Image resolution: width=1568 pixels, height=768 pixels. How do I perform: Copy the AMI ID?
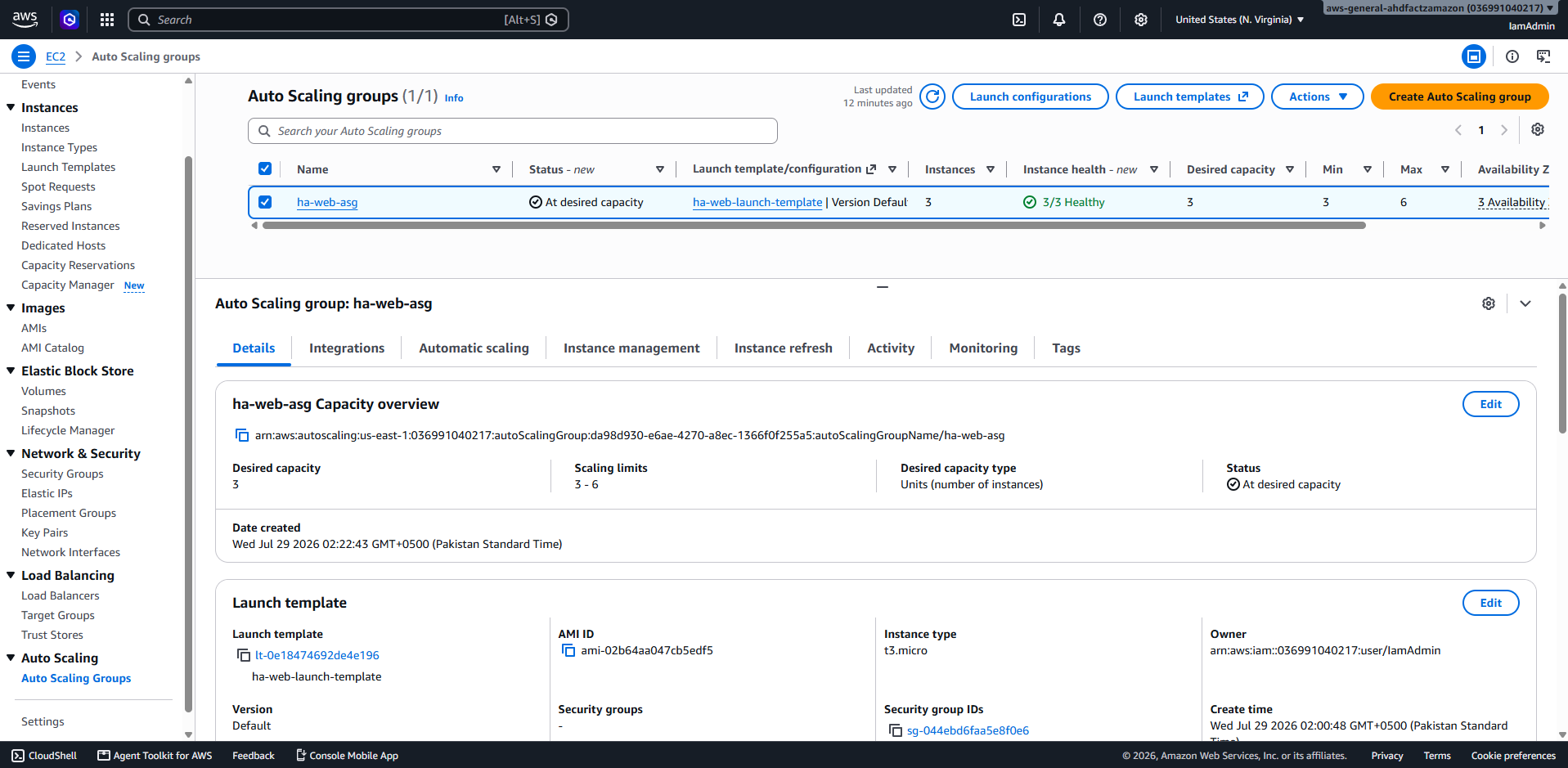tap(568, 650)
